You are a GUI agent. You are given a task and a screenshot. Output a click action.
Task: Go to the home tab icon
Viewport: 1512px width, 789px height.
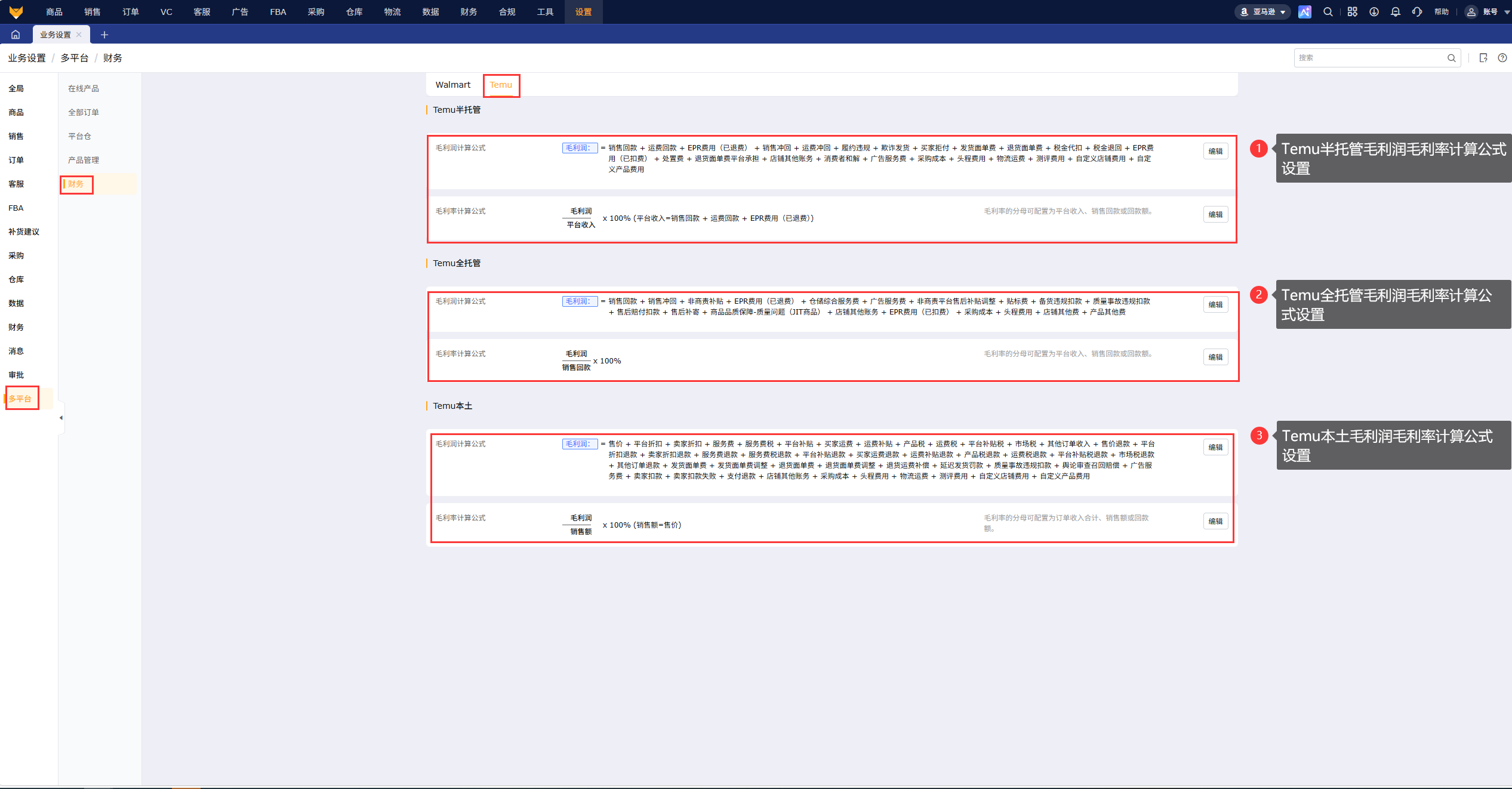pos(16,35)
